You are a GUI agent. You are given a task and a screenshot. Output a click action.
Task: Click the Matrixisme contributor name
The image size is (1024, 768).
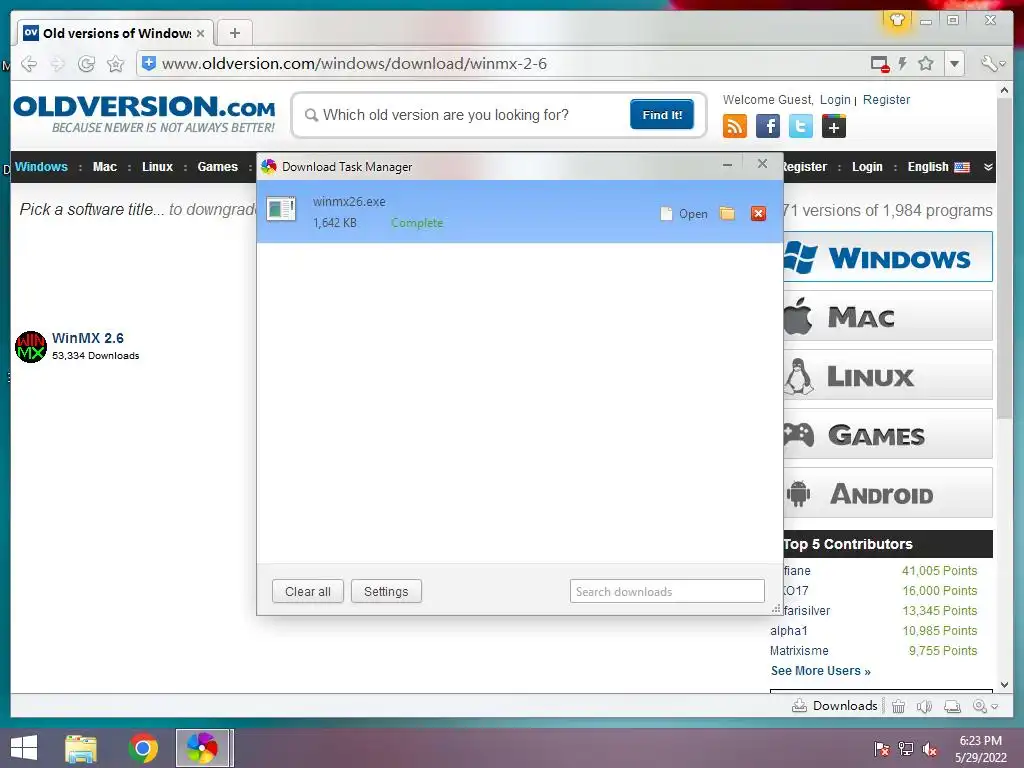click(799, 650)
